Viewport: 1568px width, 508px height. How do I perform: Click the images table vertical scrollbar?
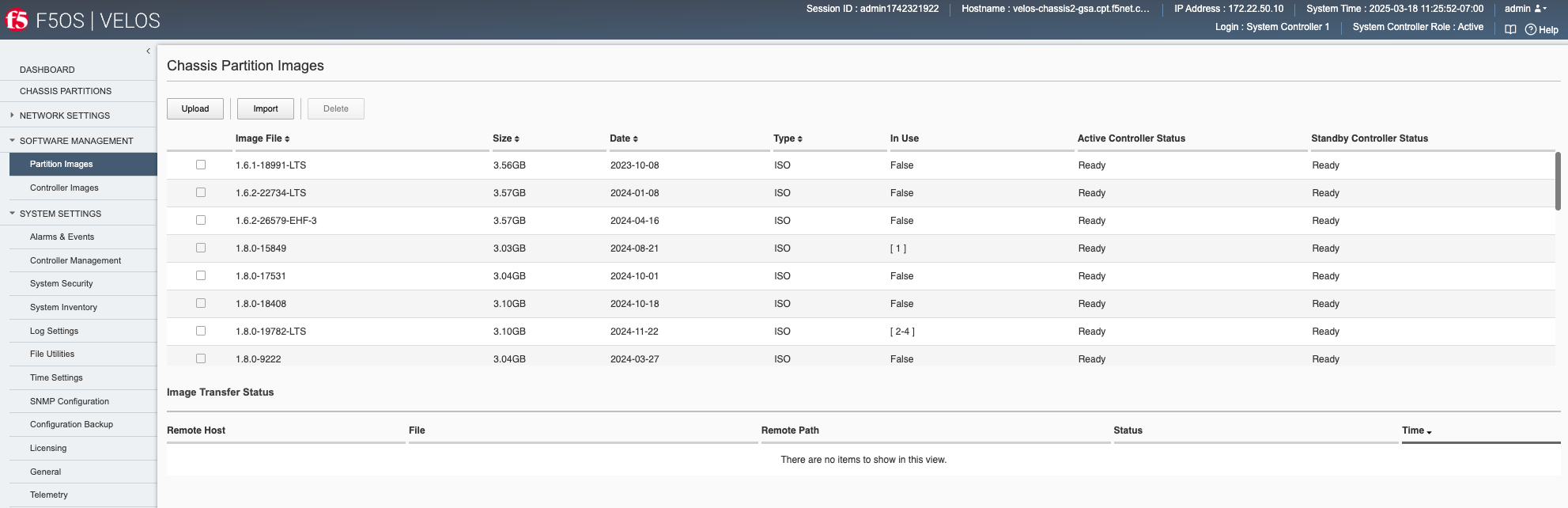click(x=1558, y=180)
